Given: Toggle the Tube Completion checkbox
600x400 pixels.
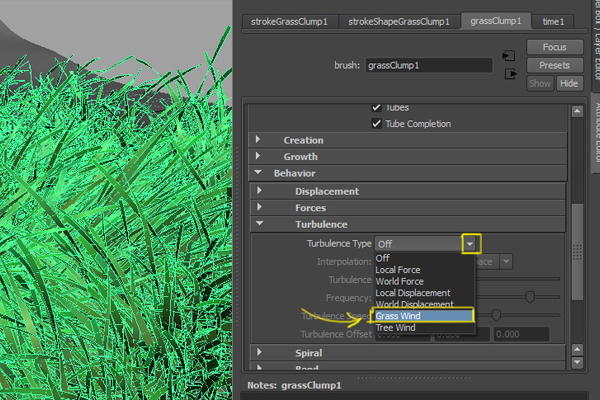Looking at the screenshot, I should pyautogui.click(x=377, y=124).
